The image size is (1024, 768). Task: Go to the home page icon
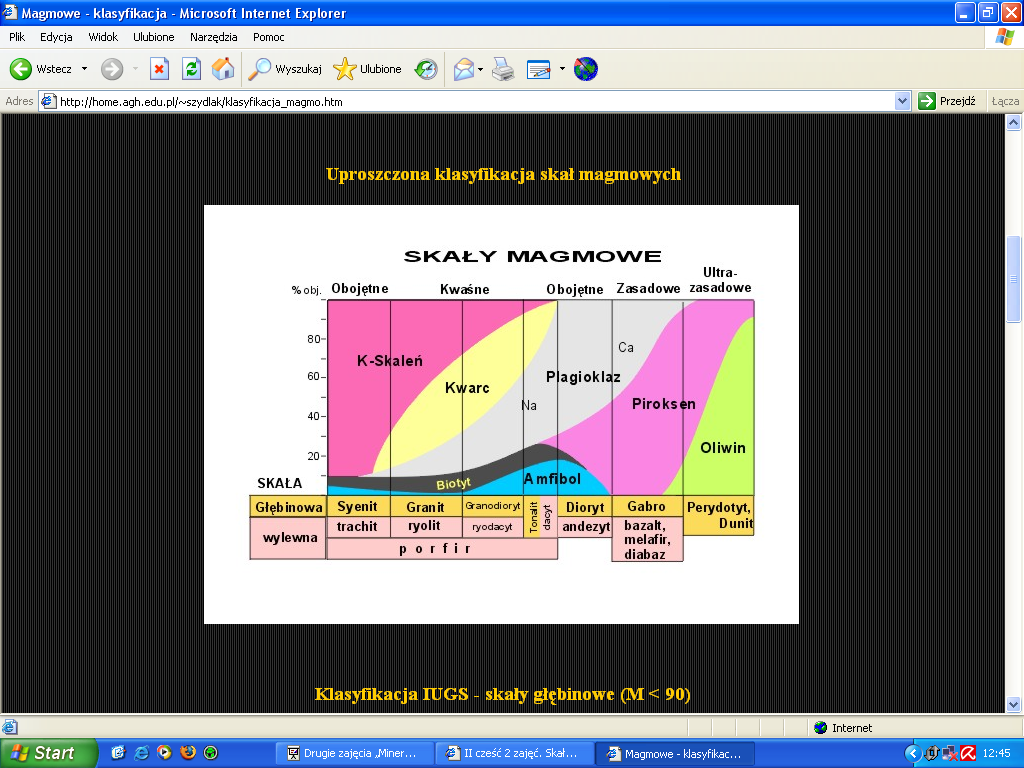pos(223,69)
